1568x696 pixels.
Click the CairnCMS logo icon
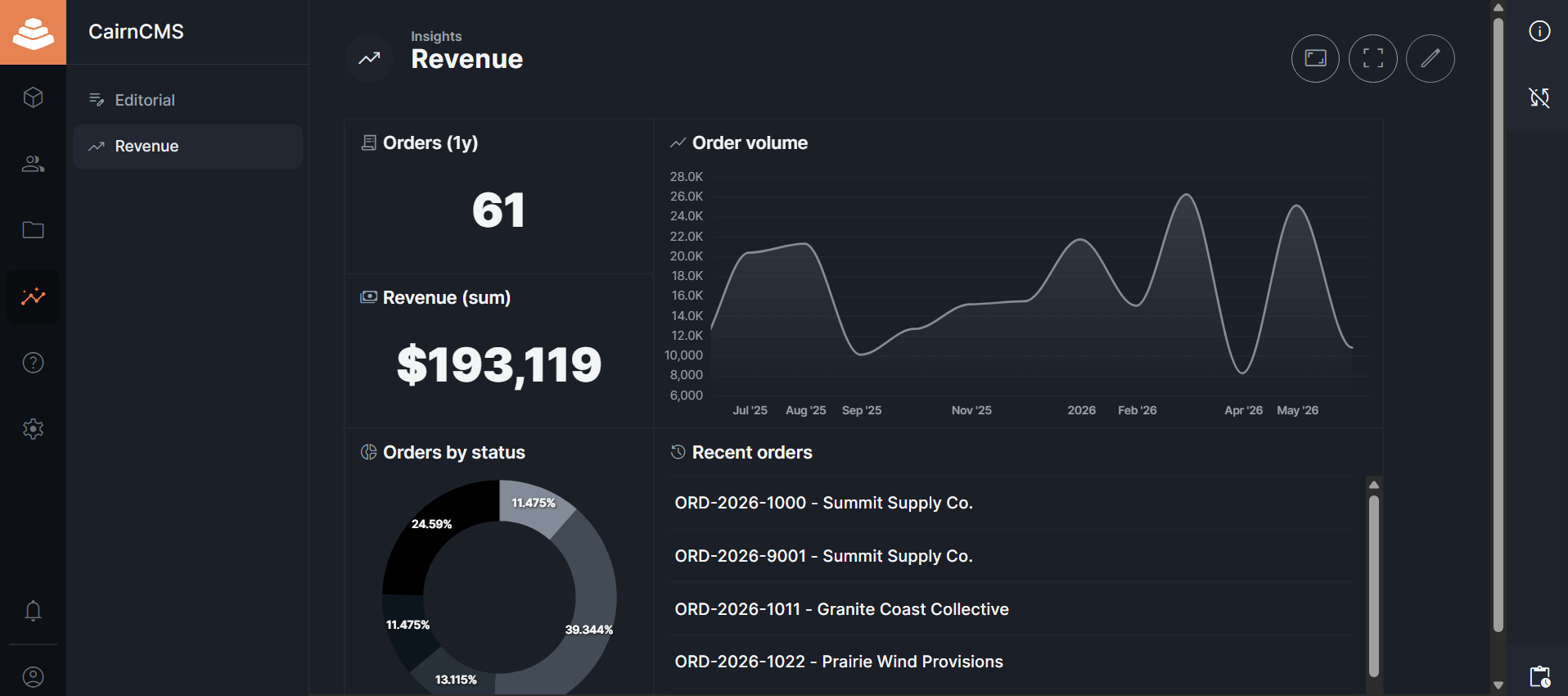pyautogui.click(x=33, y=32)
